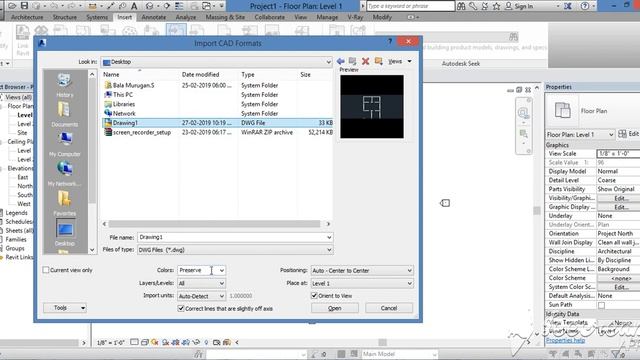Switch to the Manage ribbon tab
The height and width of the screenshot is (360, 640).
pos(327,17)
